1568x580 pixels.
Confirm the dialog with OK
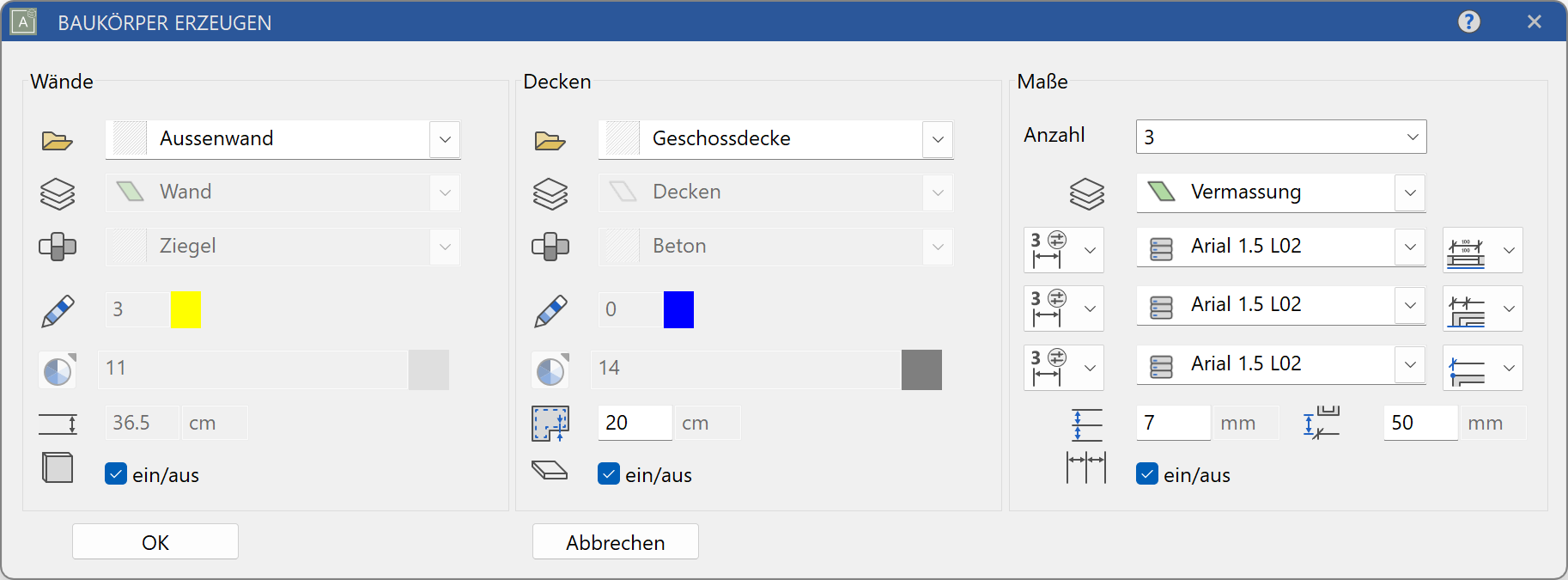click(x=155, y=542)
